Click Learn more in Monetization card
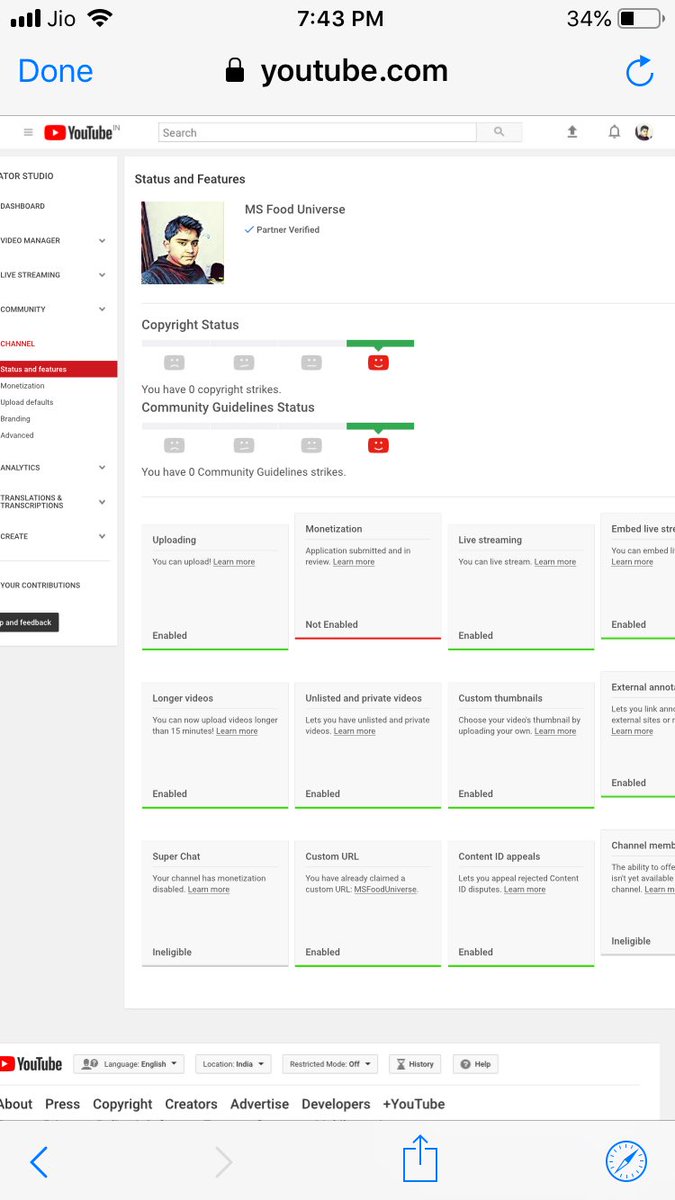Viewport: 675px width, 1200px height. (x=354, y=562)
